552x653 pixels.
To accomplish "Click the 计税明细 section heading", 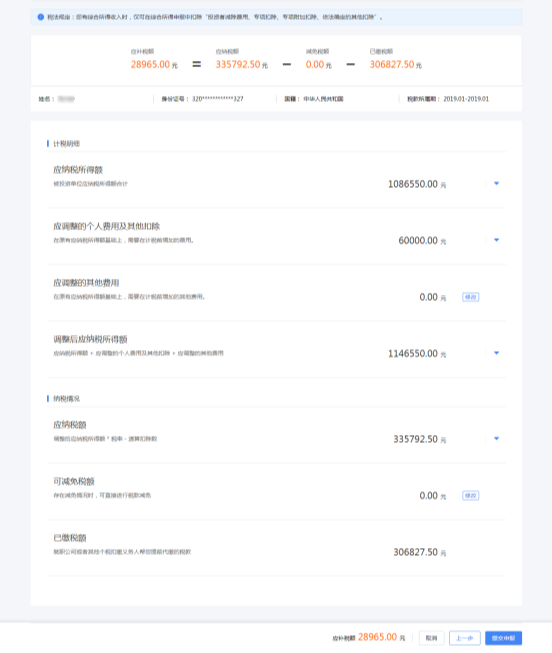I will coord(67,144).
